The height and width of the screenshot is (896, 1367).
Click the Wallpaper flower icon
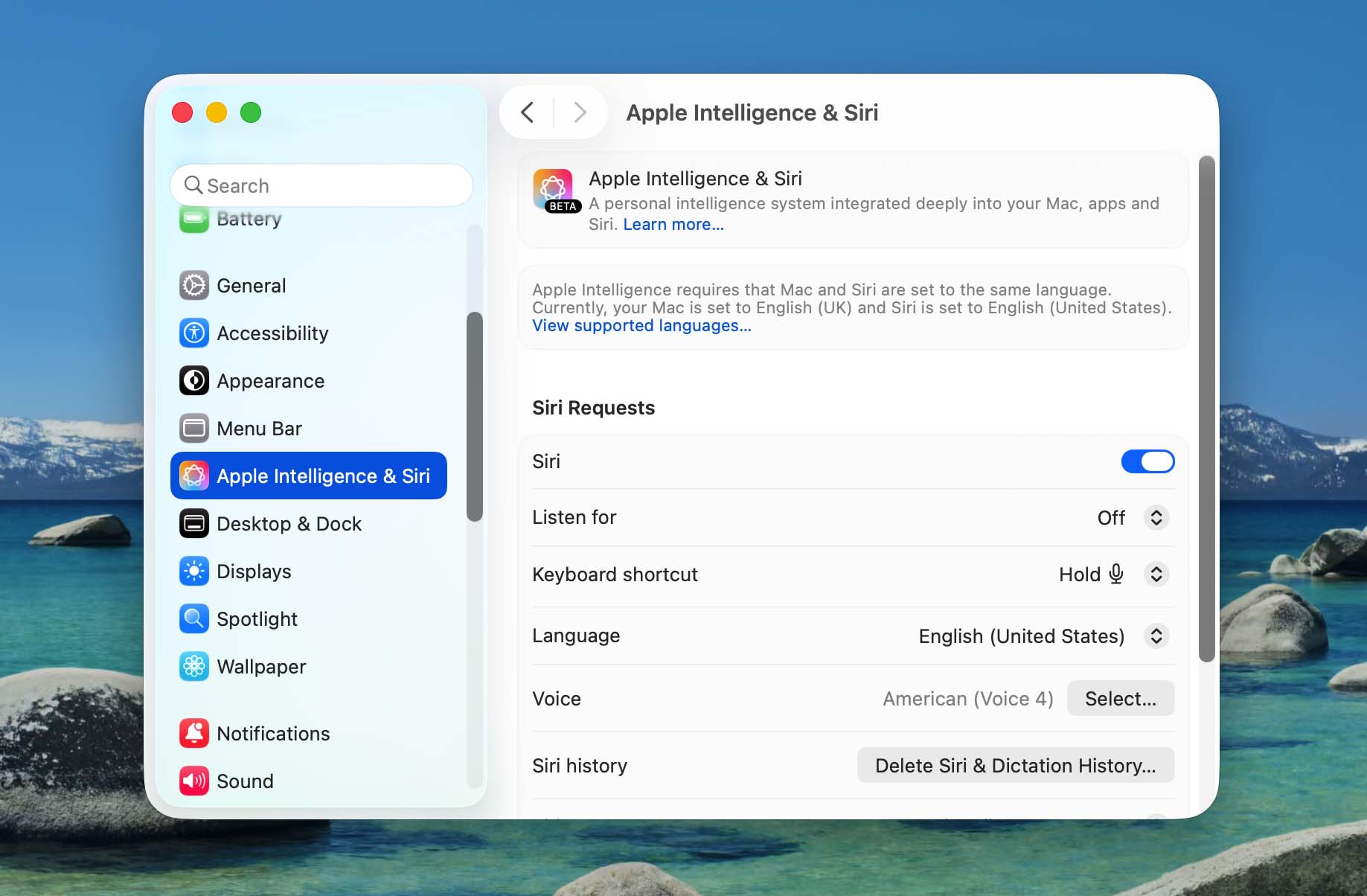click(x=194, y=667)
